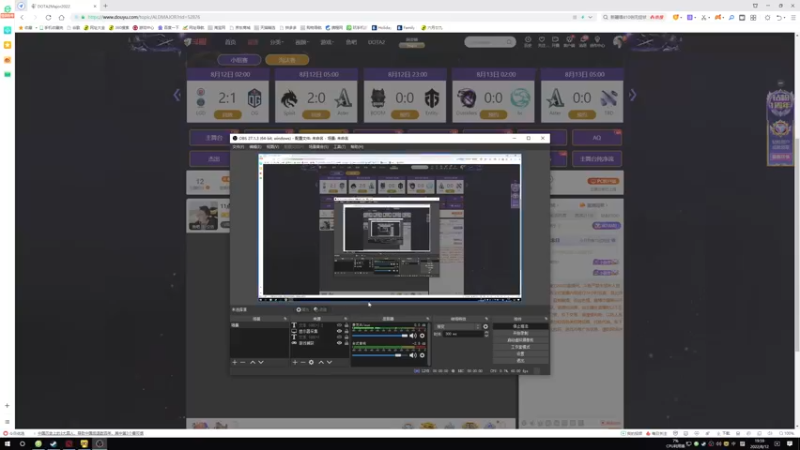Pop out the OBS controls dock panel

546,319
